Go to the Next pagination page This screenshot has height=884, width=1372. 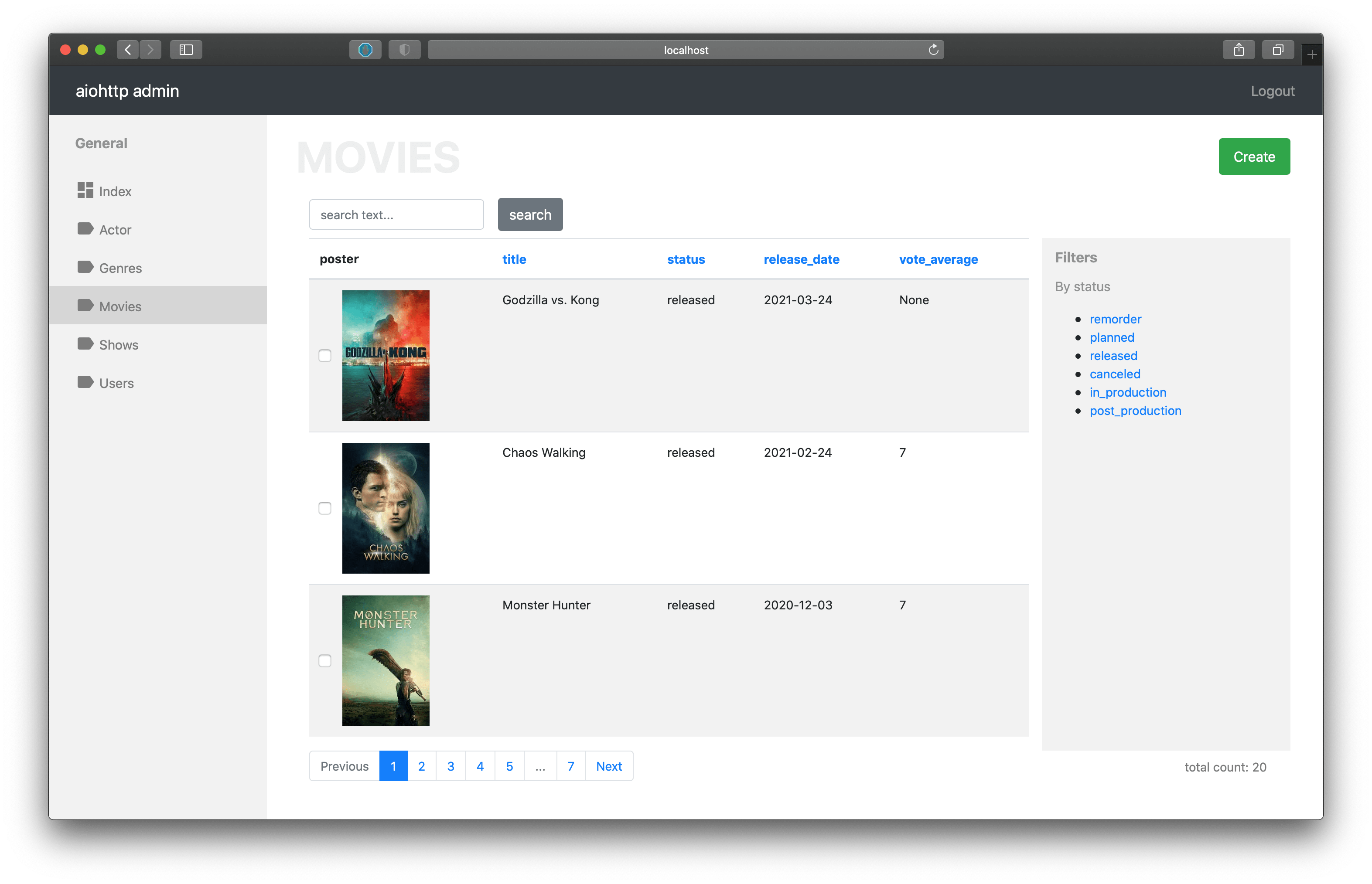608,766
